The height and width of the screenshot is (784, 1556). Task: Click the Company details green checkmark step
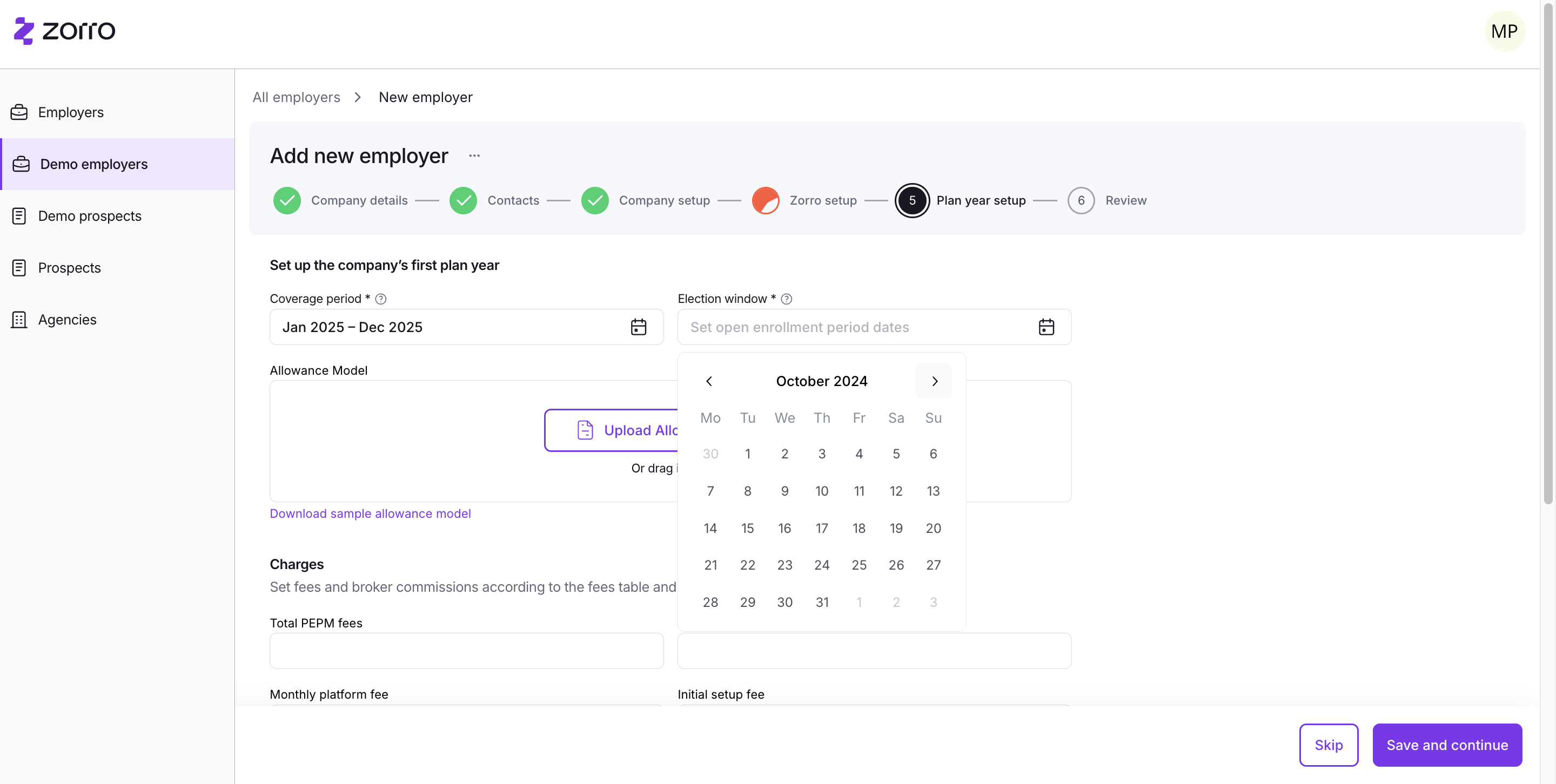(287, 200)
